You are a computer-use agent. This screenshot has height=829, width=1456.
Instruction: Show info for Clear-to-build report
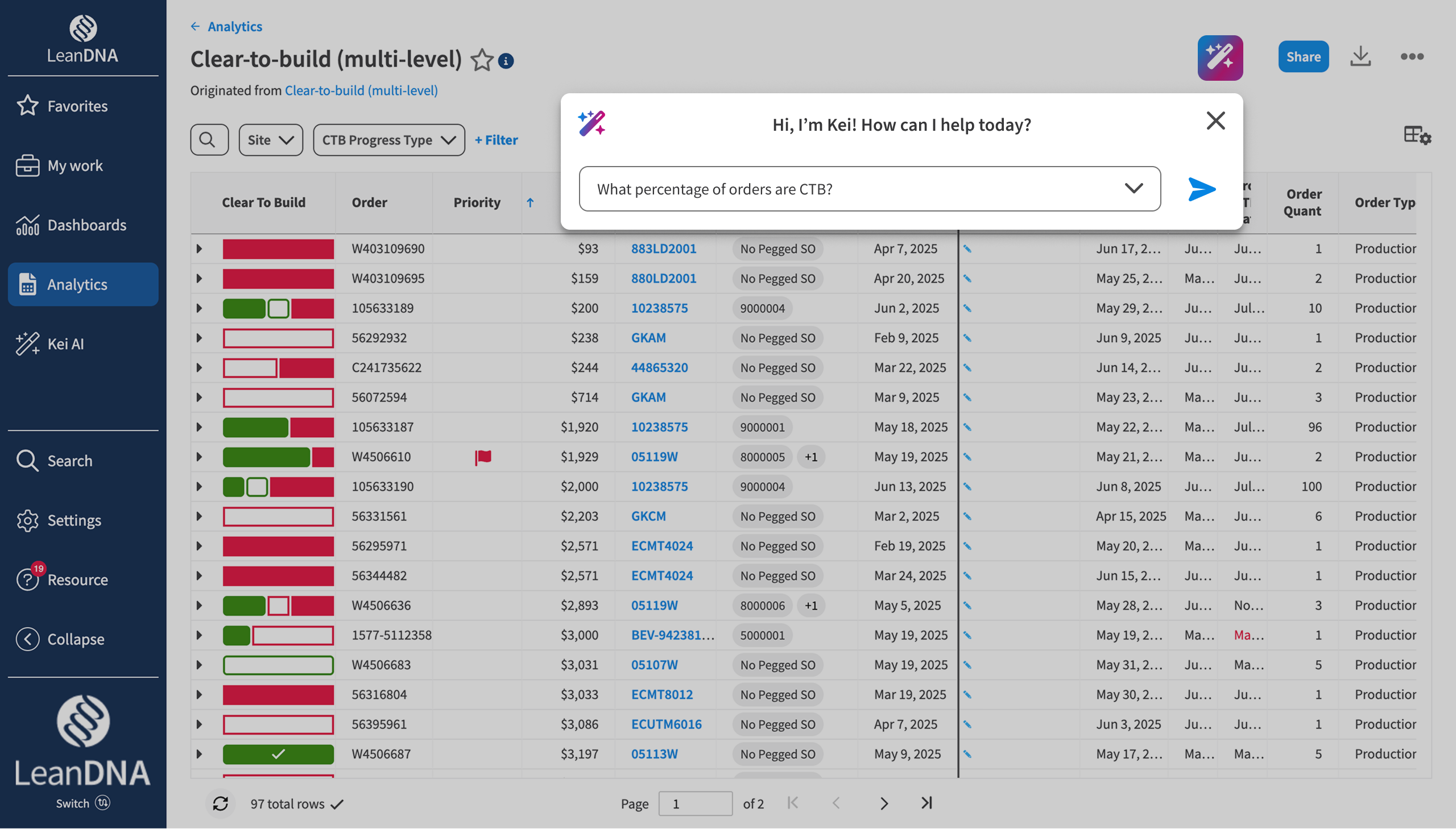click(x=506, y=61)
